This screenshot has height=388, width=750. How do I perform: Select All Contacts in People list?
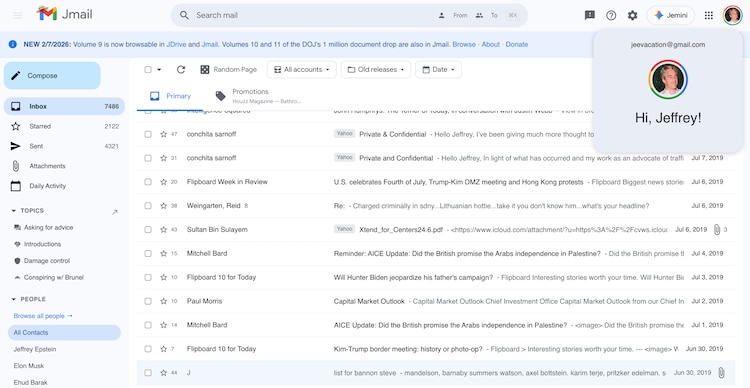tap(64, 333)
